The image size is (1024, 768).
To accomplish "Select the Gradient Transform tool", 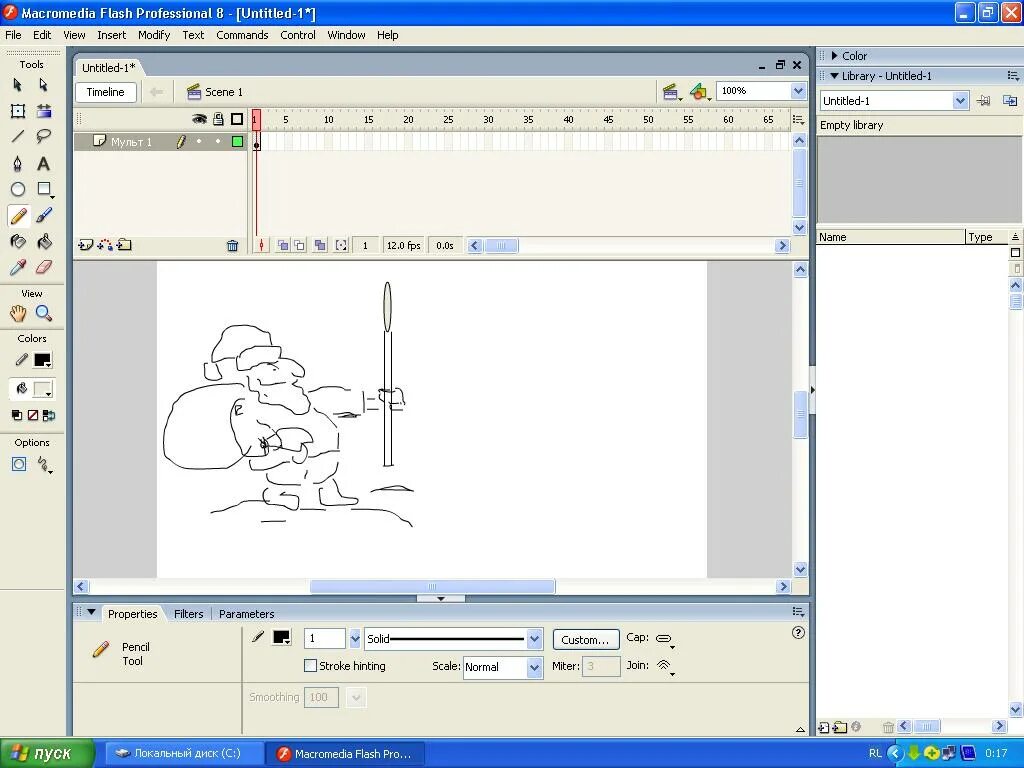I will (x=44, y=111).
